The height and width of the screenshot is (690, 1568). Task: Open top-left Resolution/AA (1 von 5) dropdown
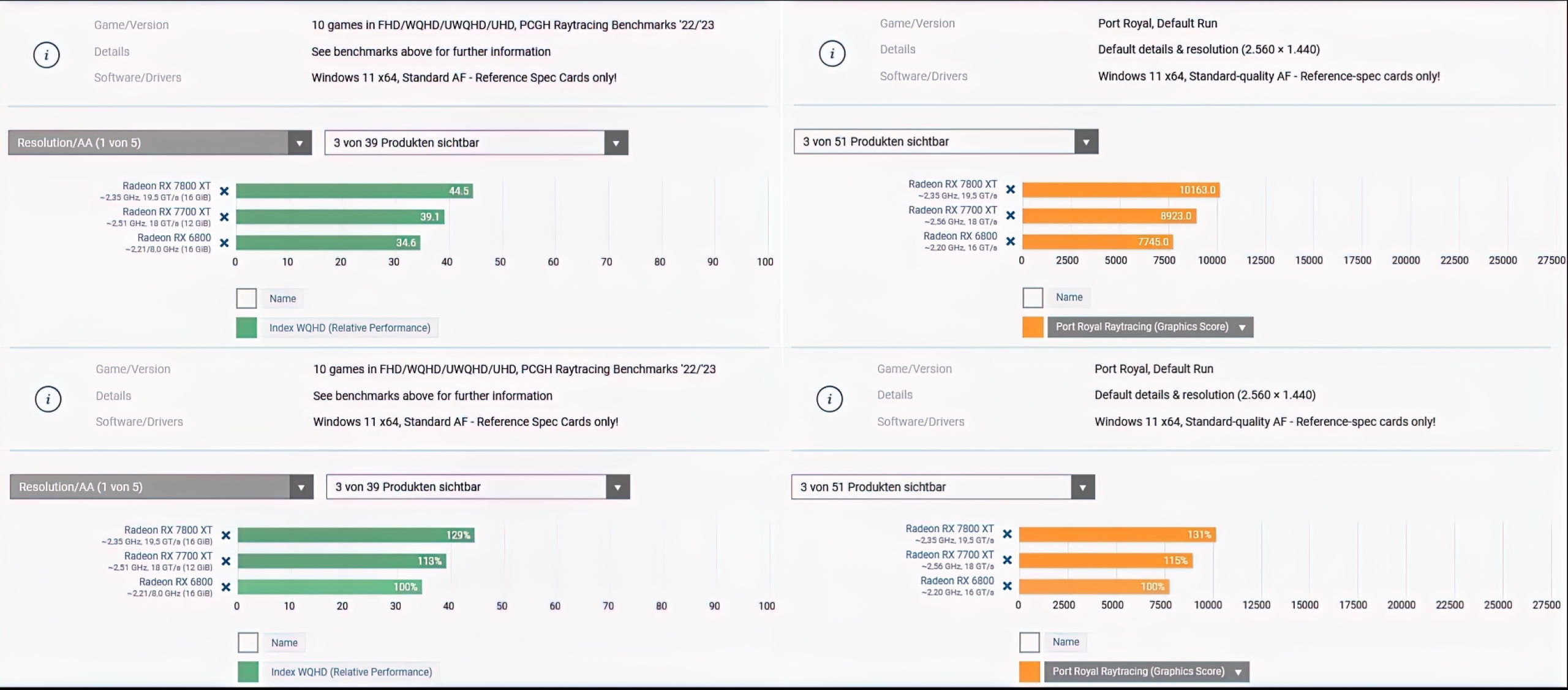click(159, 143)
